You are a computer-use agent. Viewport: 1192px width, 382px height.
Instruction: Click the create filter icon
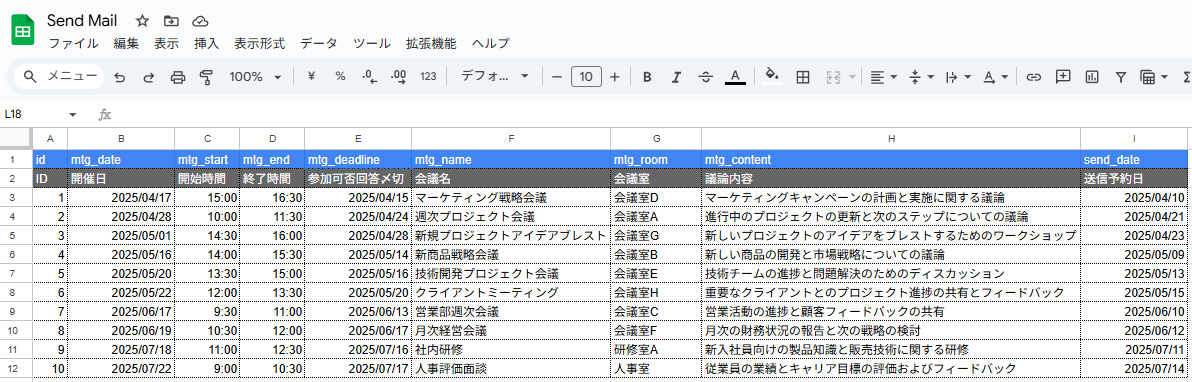coord(1121,77)
